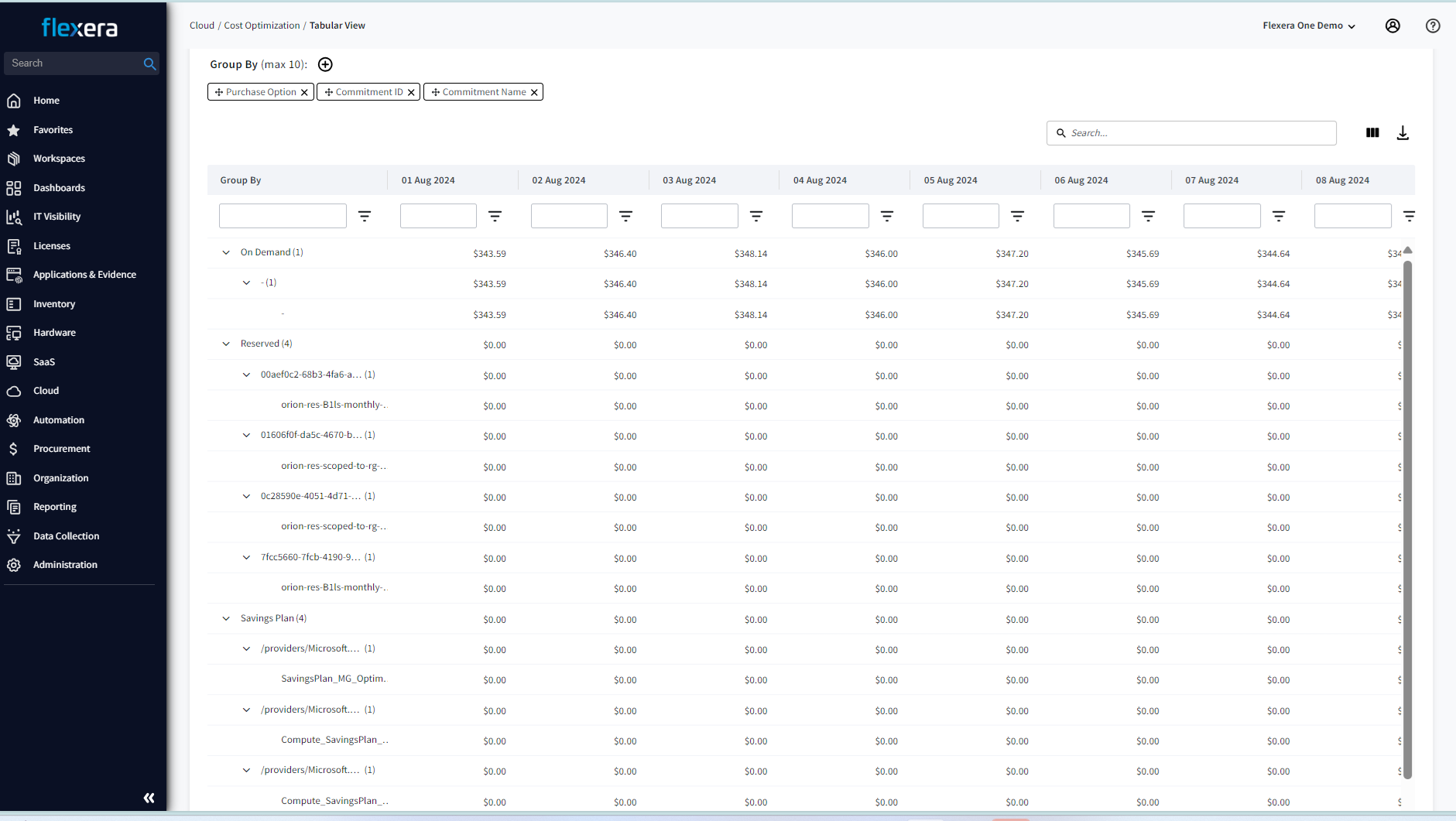Screen dimensions: 1456x821
Task: Download the table data
Action: click(1402, 133)
